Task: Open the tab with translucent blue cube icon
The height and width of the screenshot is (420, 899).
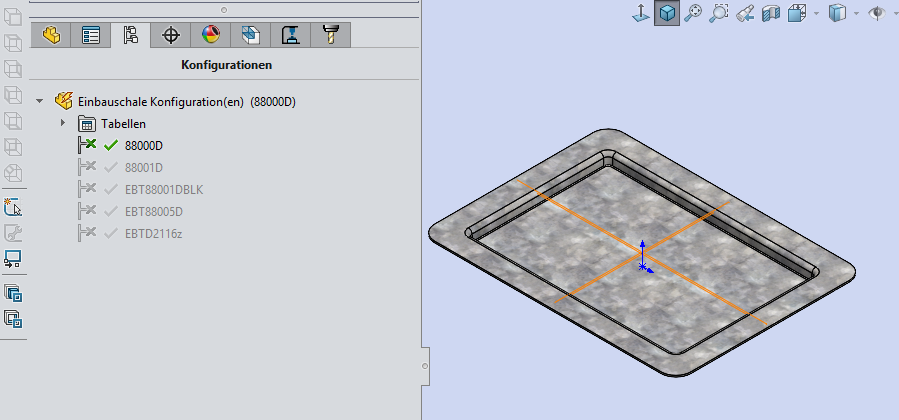Action: [251, 36]
